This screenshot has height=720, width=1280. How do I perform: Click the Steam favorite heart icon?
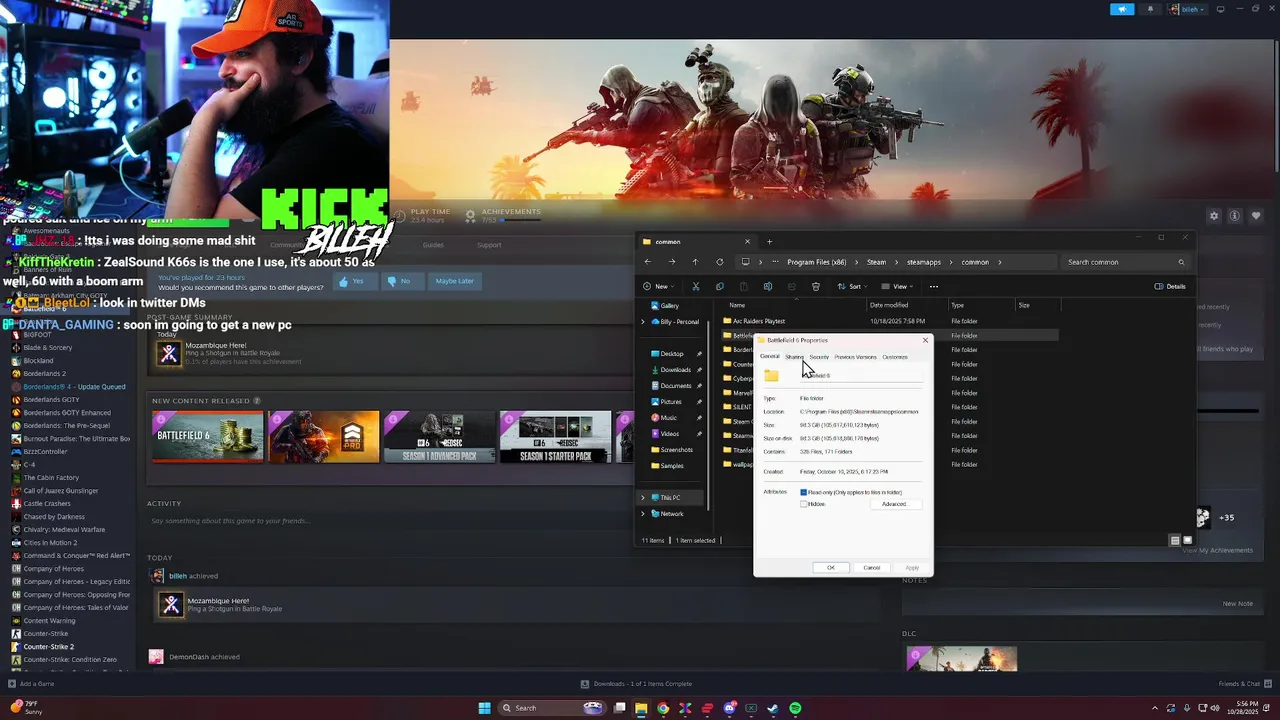click(x=1256, y=216)
